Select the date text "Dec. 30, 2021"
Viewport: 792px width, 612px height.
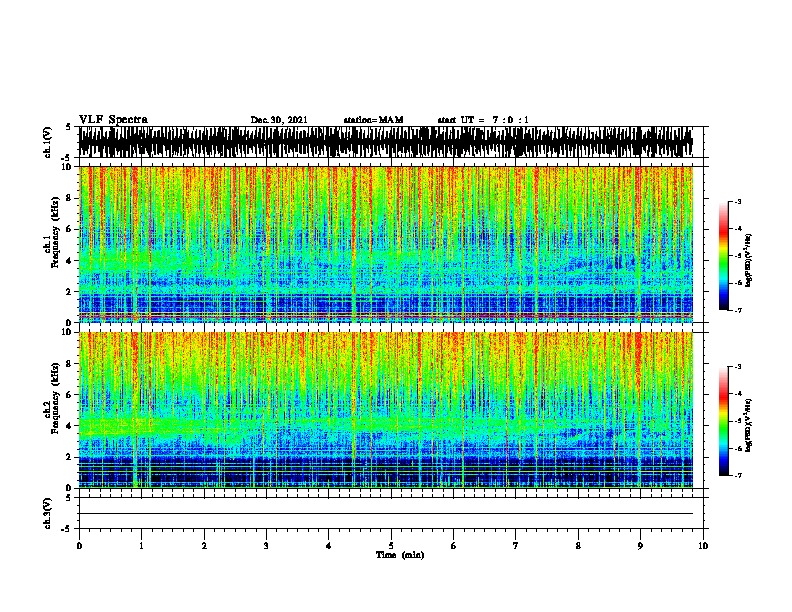point(279,120)
